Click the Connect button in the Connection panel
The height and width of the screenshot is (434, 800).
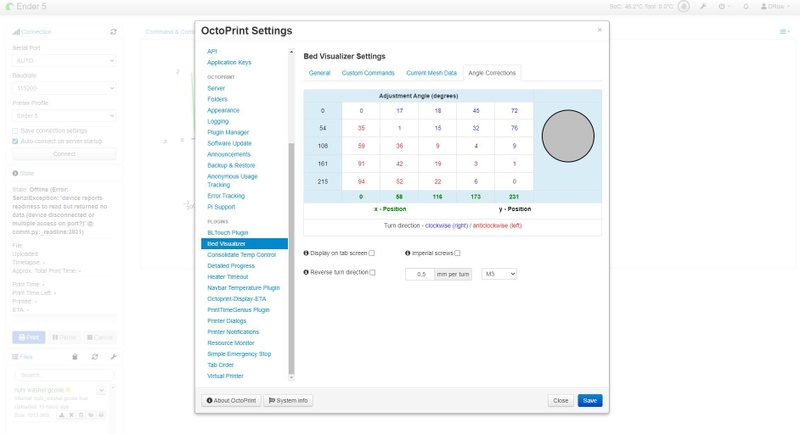(64, 154)
